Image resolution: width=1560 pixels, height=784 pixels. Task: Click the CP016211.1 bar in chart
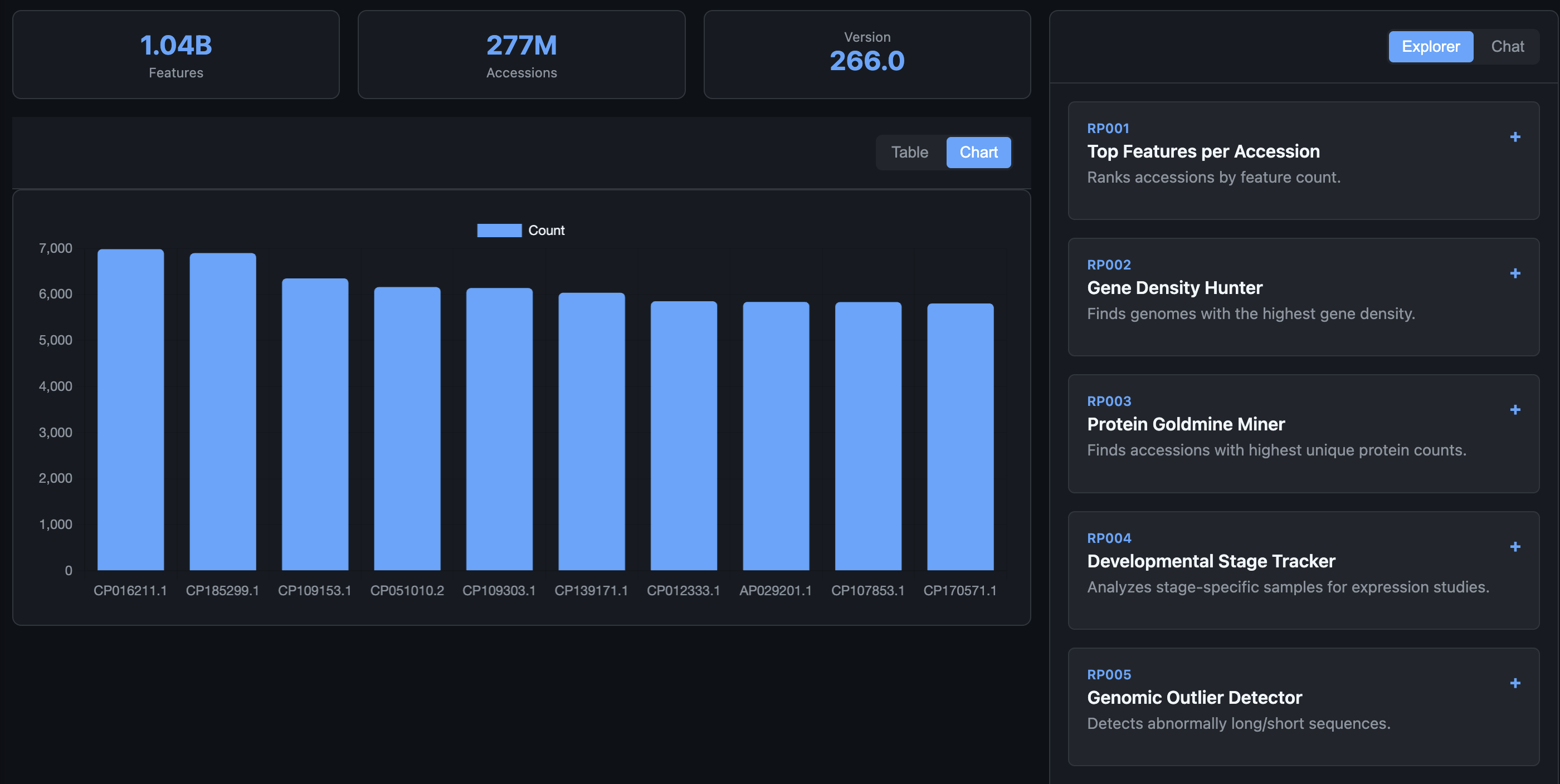tap(131, 409)
